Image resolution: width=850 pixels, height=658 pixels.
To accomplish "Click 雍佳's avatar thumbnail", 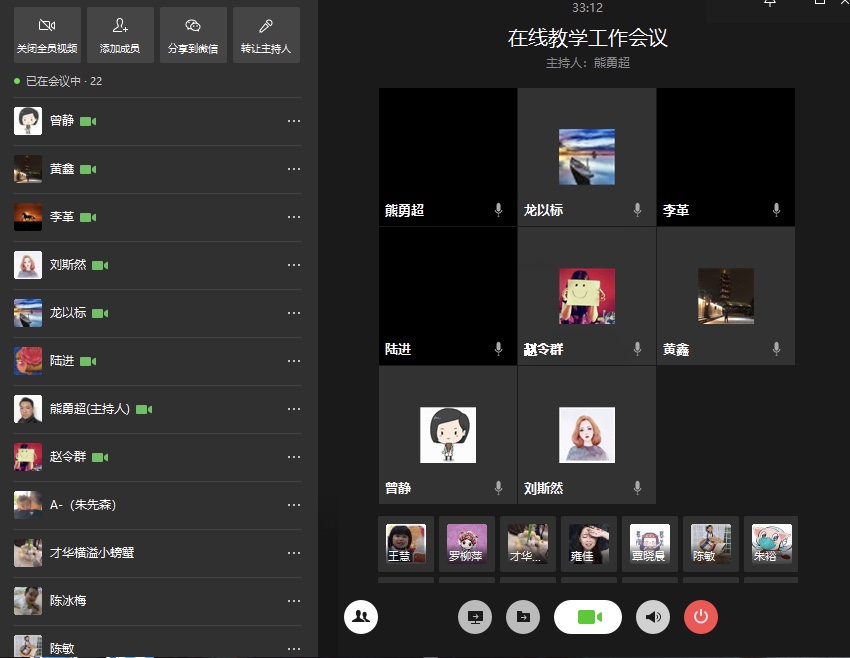I will pyautogui.click(x=588, y=543).
